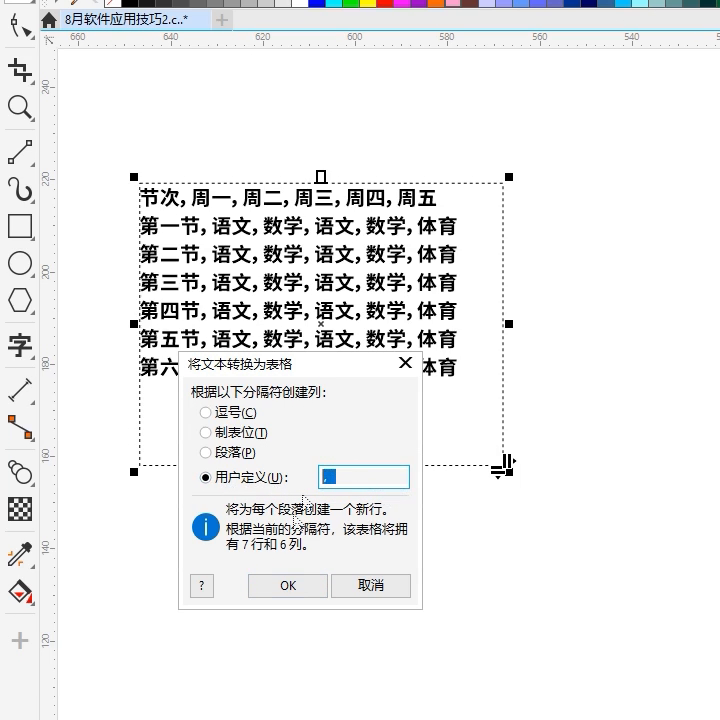The height and width of the screenshot is (720, 720).
Task: Select the Transparency checkerboard tool
Action: coord(20,509)
